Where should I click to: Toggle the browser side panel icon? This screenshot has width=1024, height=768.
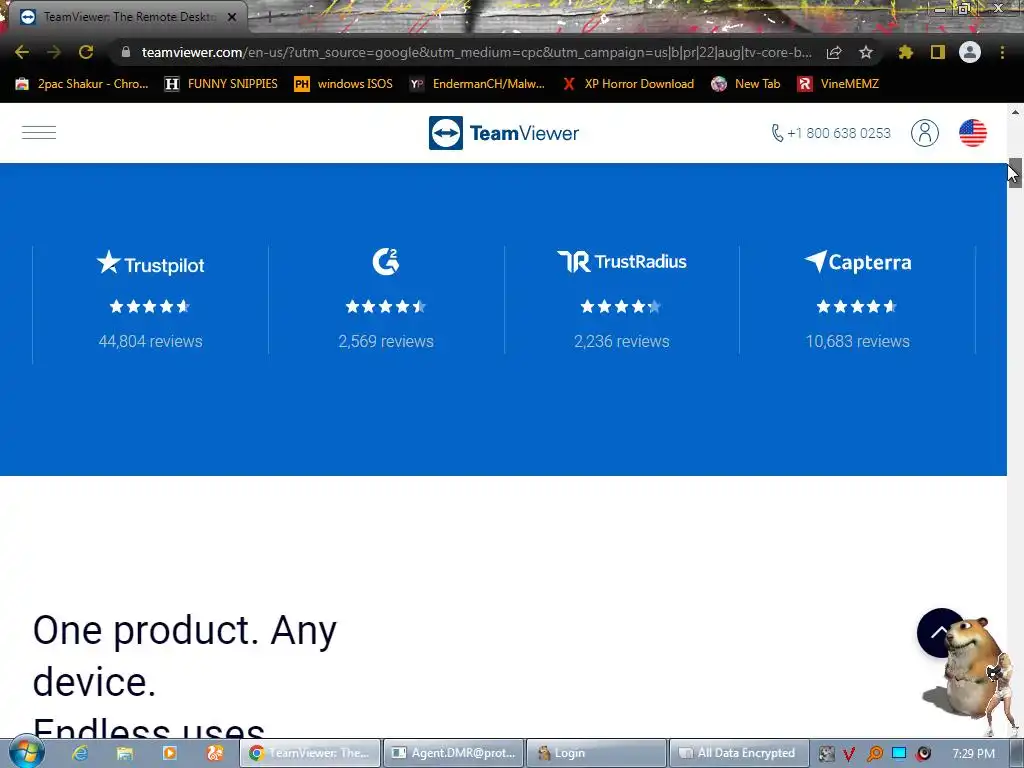pyautogui.click(x=938, y=52)
